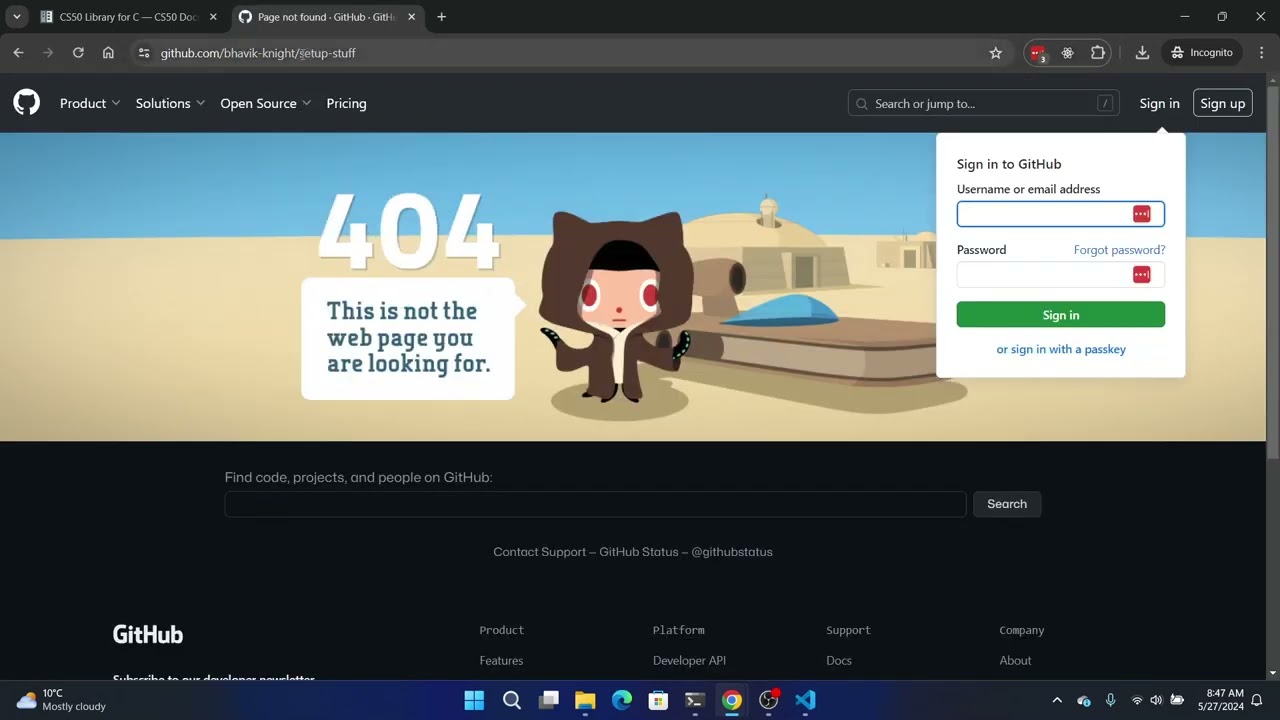The height and width of the screenshot is (720, 1280).
Task: Open Contact Support link
Action: (x=539, y=552)
